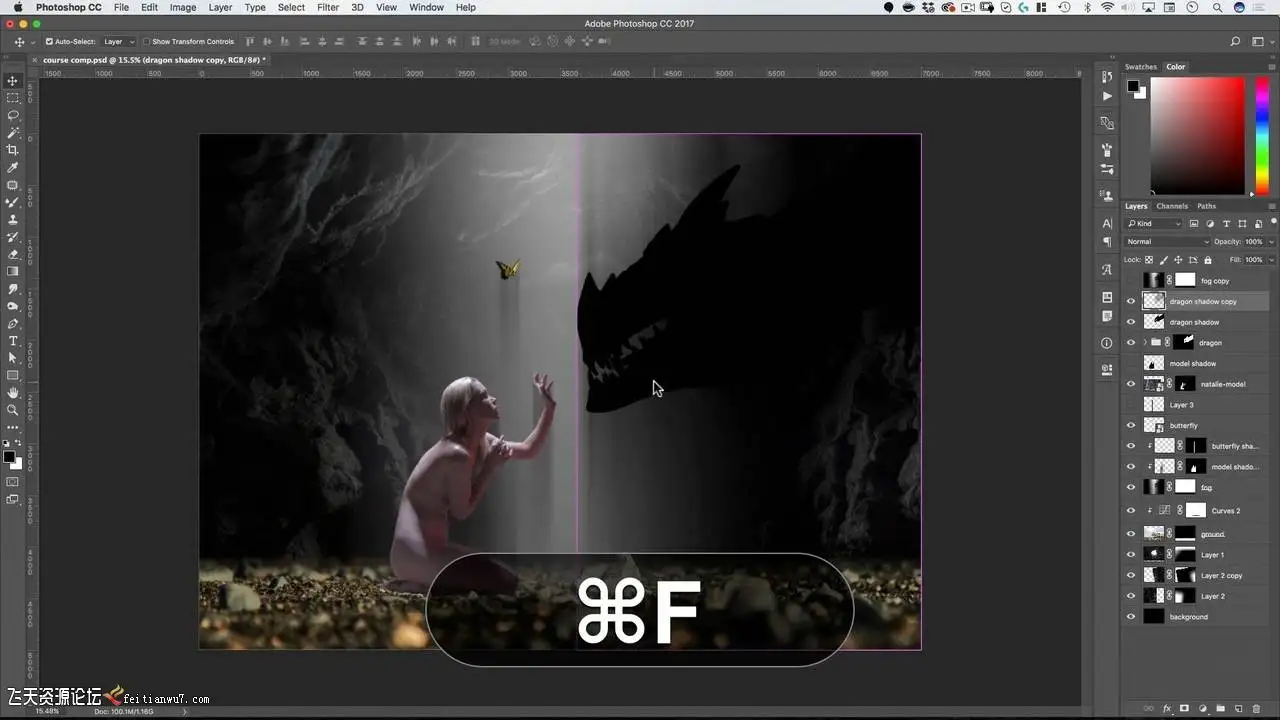
Task: Select the Brush tool
Action: pos(13,202)
